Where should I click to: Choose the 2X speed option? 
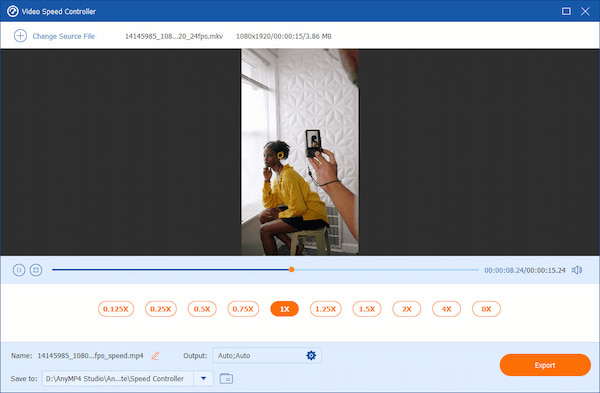(407, 309)
